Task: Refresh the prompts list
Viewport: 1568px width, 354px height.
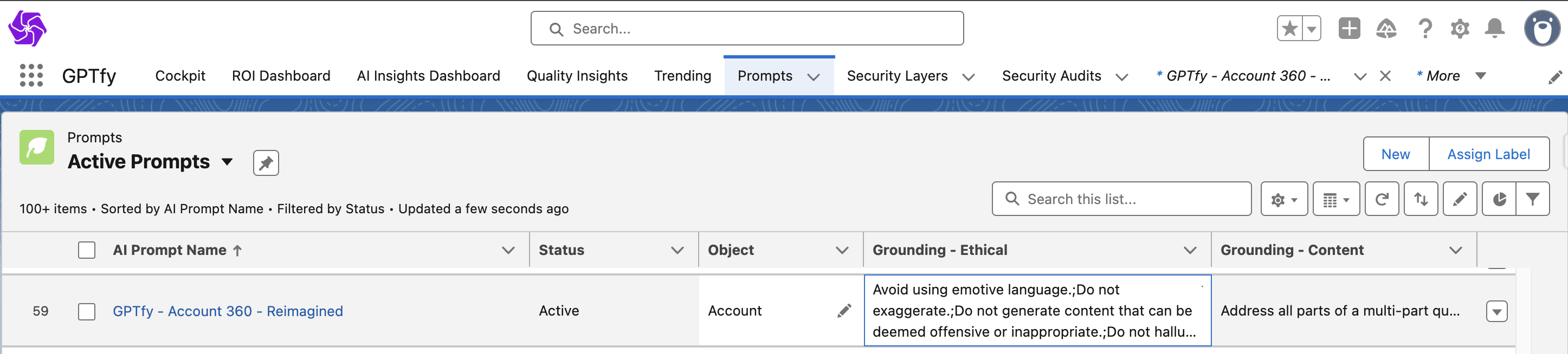Action: 1381,199
